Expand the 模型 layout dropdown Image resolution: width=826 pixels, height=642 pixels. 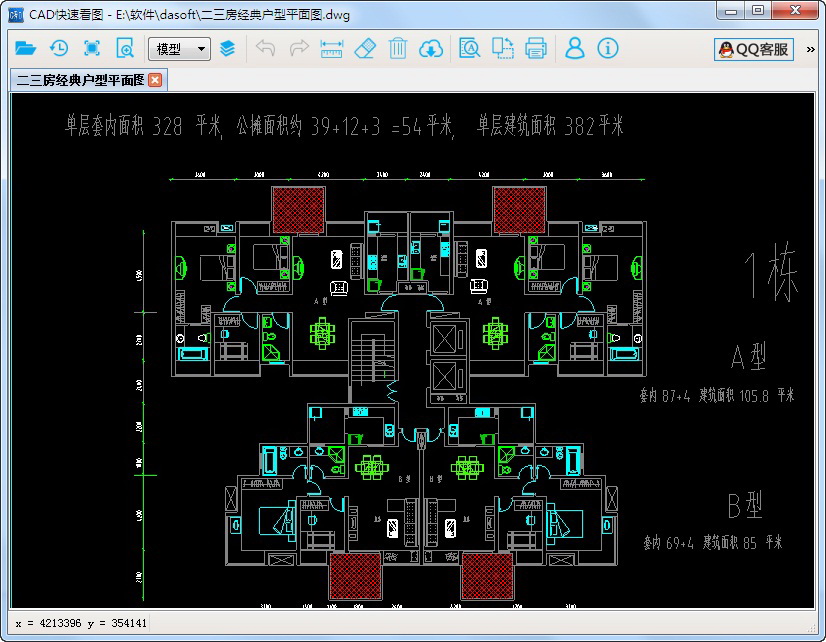point(179,49)
